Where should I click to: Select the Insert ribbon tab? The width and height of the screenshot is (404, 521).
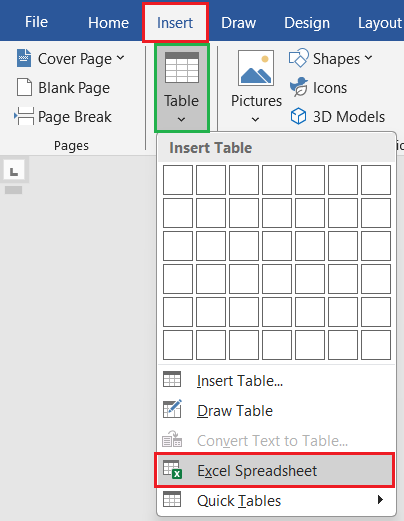tap(175, 23)
